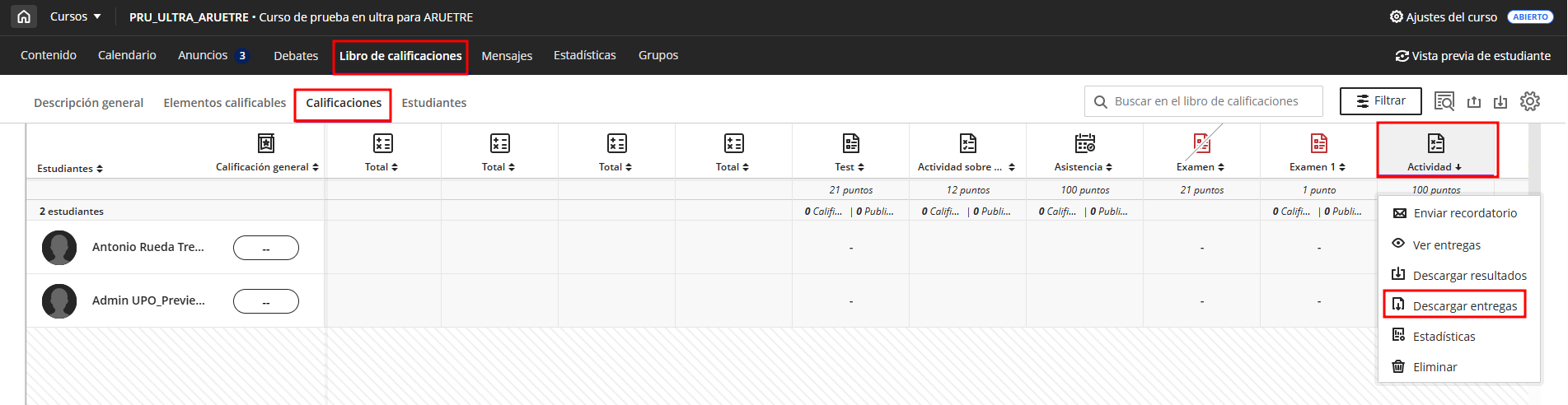Open the gradebook list search view icon
The width and height of the screenshot is (1568, 405).
(1444, 101)
